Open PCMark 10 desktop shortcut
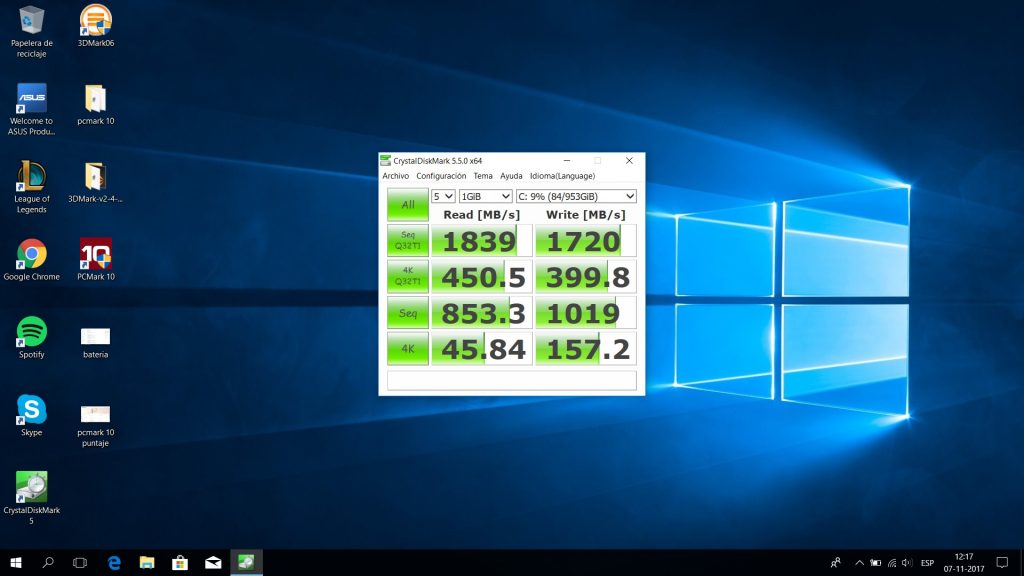Screen dimensions: 1024x576 click(x=95, y=254)
